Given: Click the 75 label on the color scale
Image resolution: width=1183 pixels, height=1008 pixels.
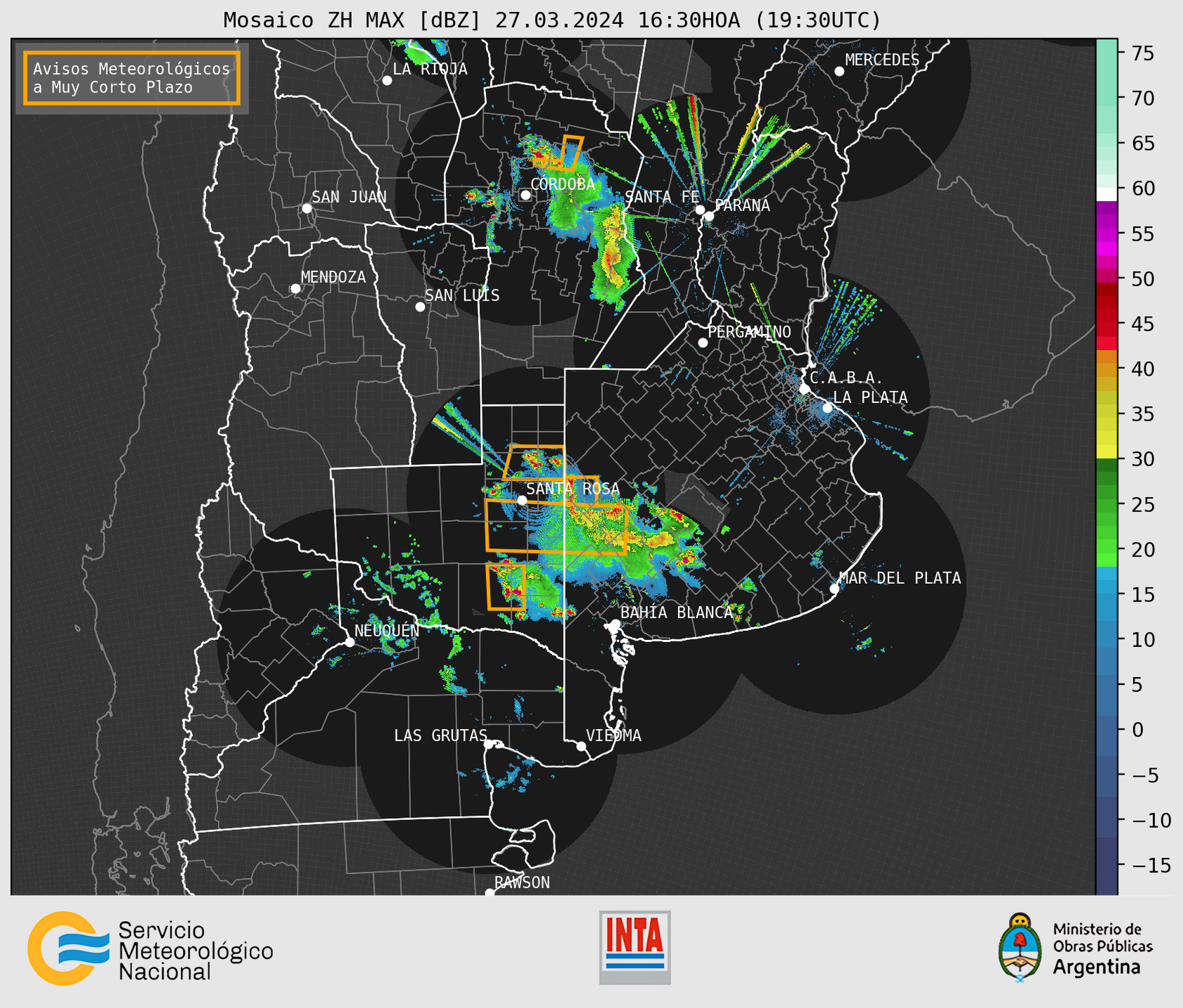Looking at the screenshot, I should point(1143,54).
